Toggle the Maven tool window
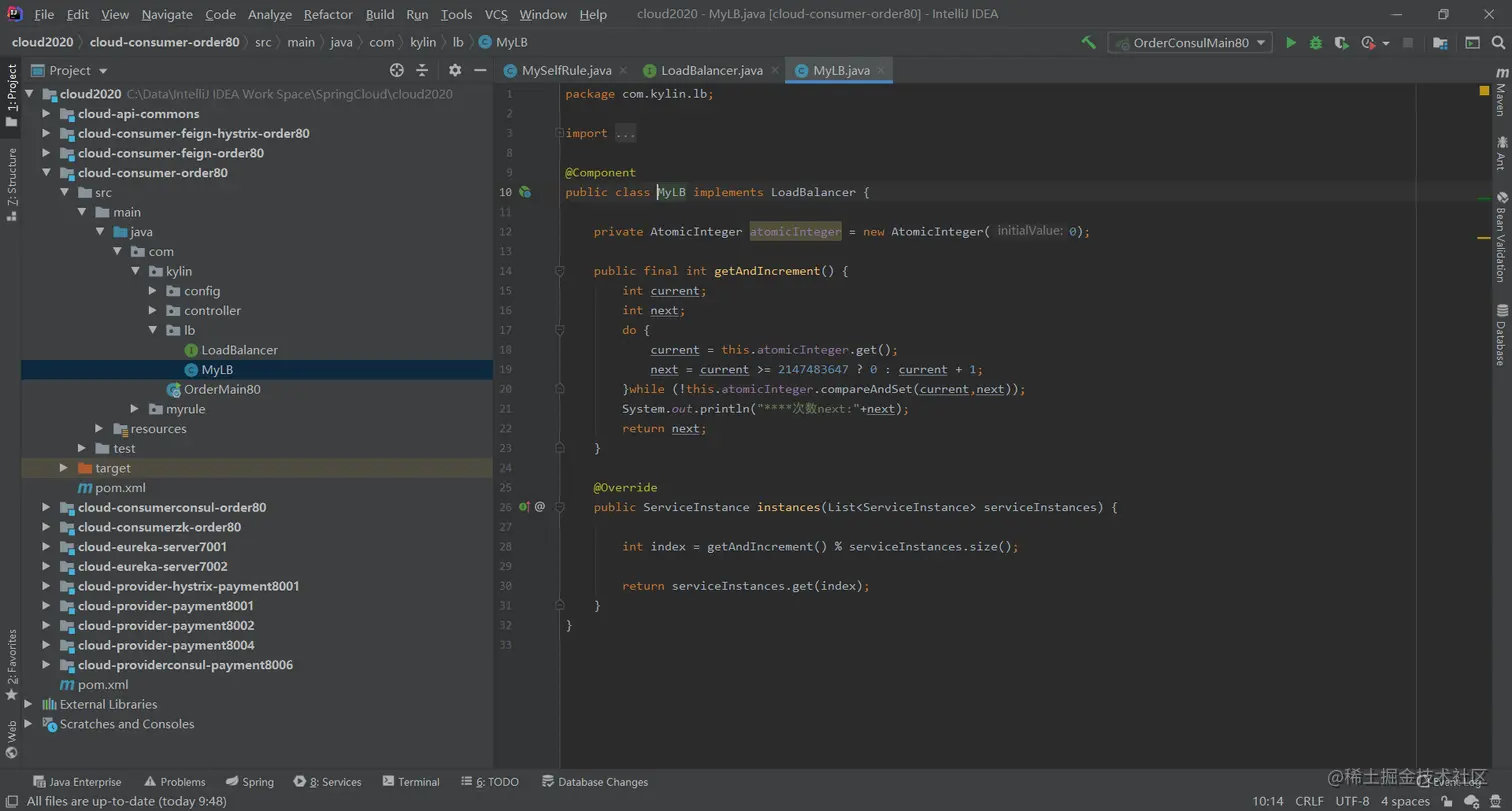This screenshot has width=1512, height=811. pyautogui.click(x=1501, y=93)
